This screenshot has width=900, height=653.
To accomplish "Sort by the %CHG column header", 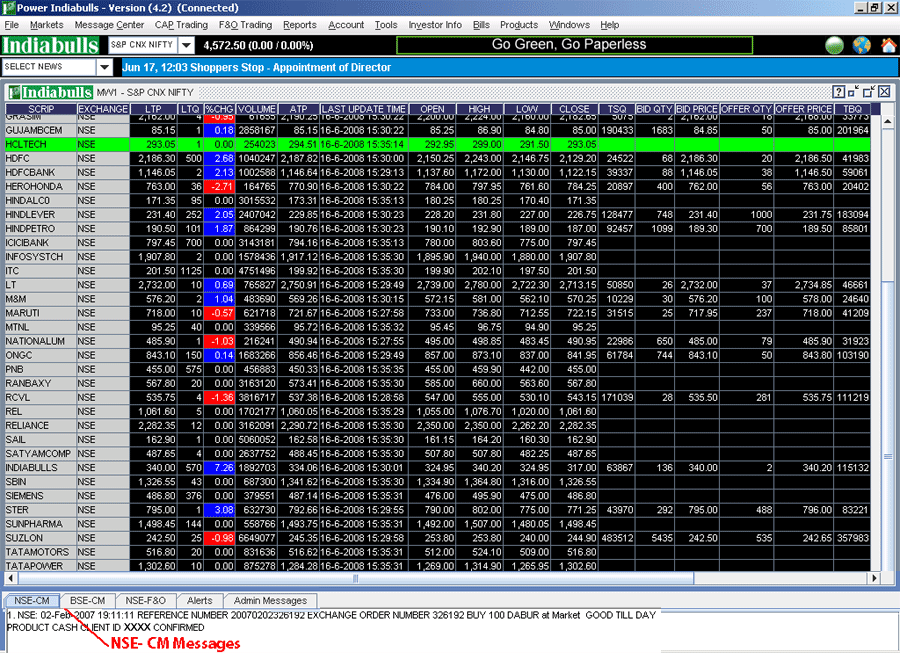I will tap(219, 109).
